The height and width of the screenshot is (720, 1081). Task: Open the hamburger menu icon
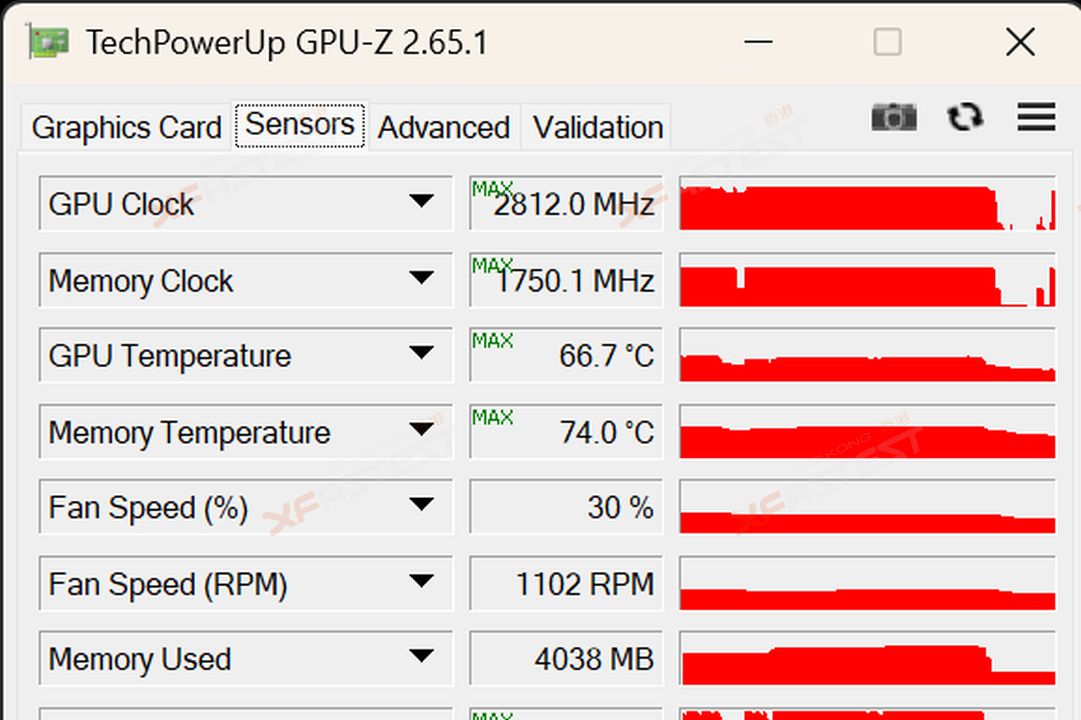(x=1036, y=117)
